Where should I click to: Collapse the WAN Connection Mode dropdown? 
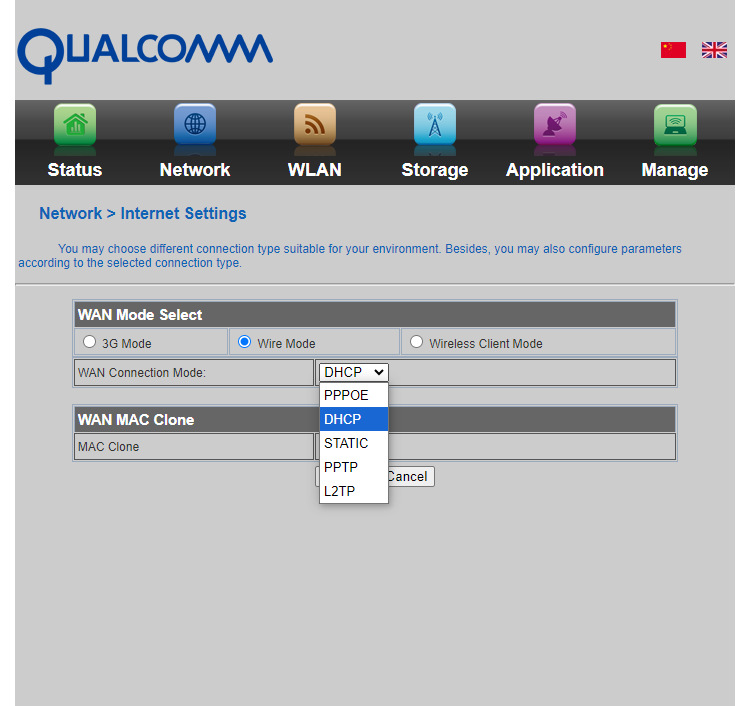(353, 372)
